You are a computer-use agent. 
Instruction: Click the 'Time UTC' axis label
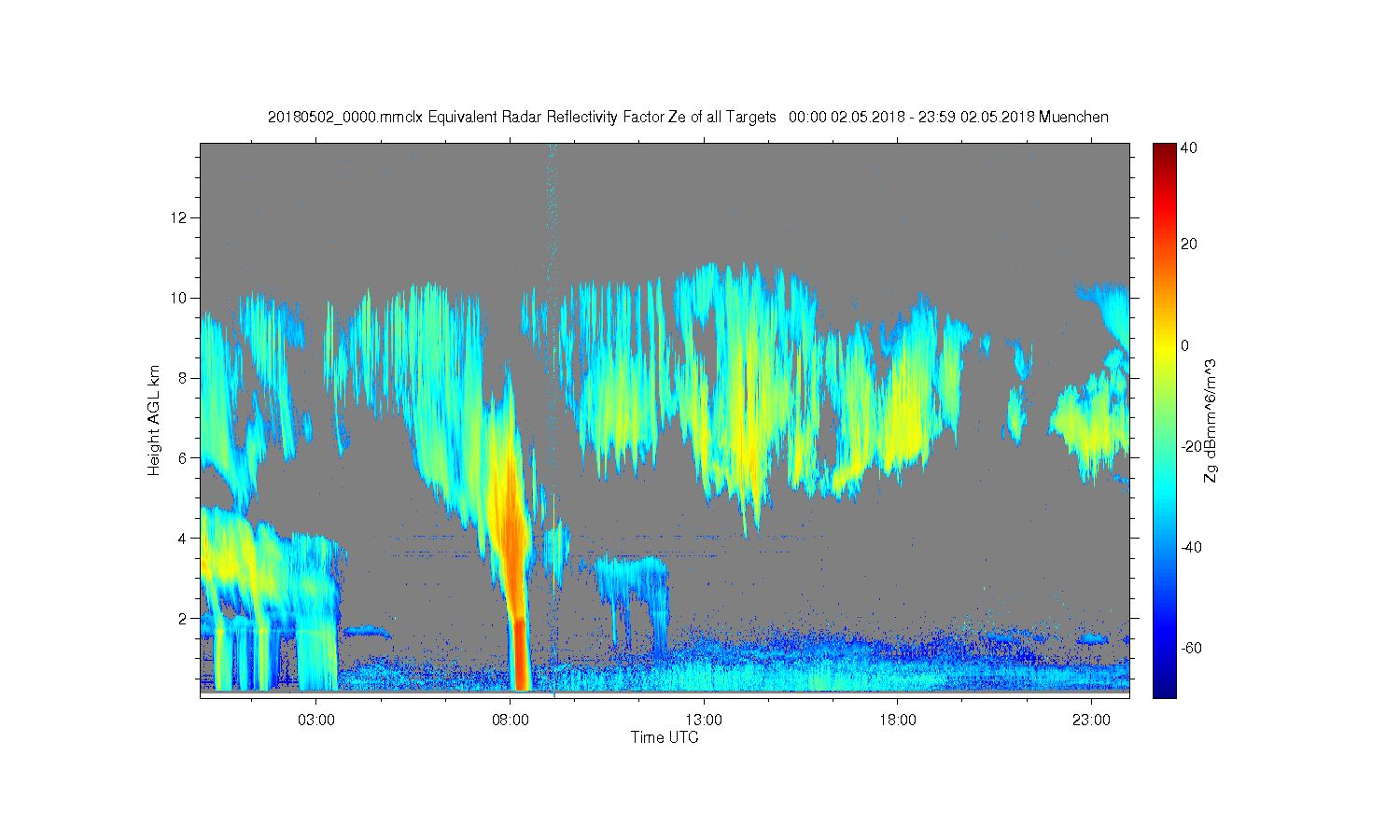pyautogui.click(x=665, y=737)
